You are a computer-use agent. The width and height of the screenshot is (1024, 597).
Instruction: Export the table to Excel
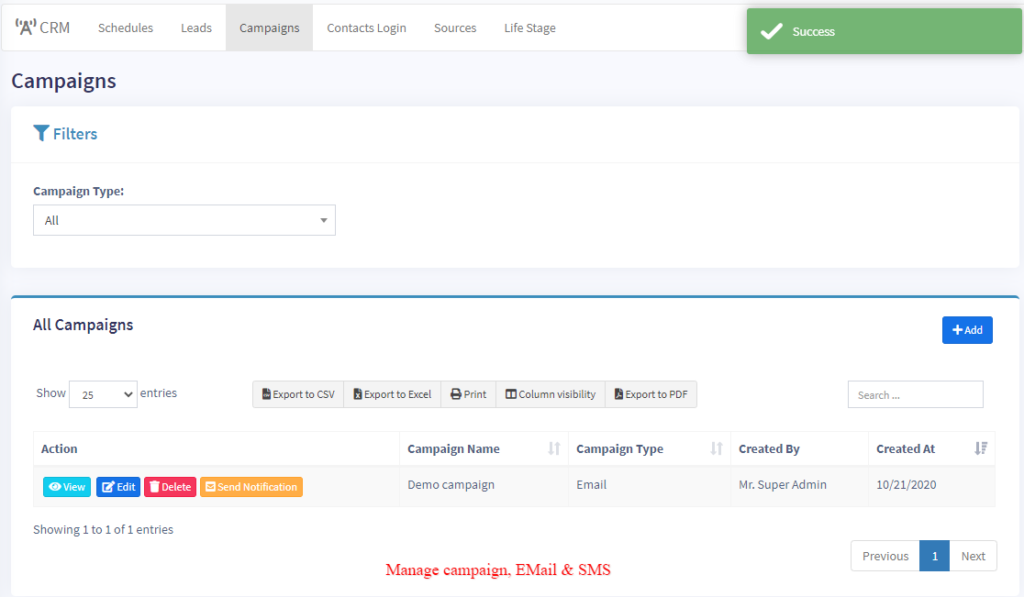tap(392, 394)
